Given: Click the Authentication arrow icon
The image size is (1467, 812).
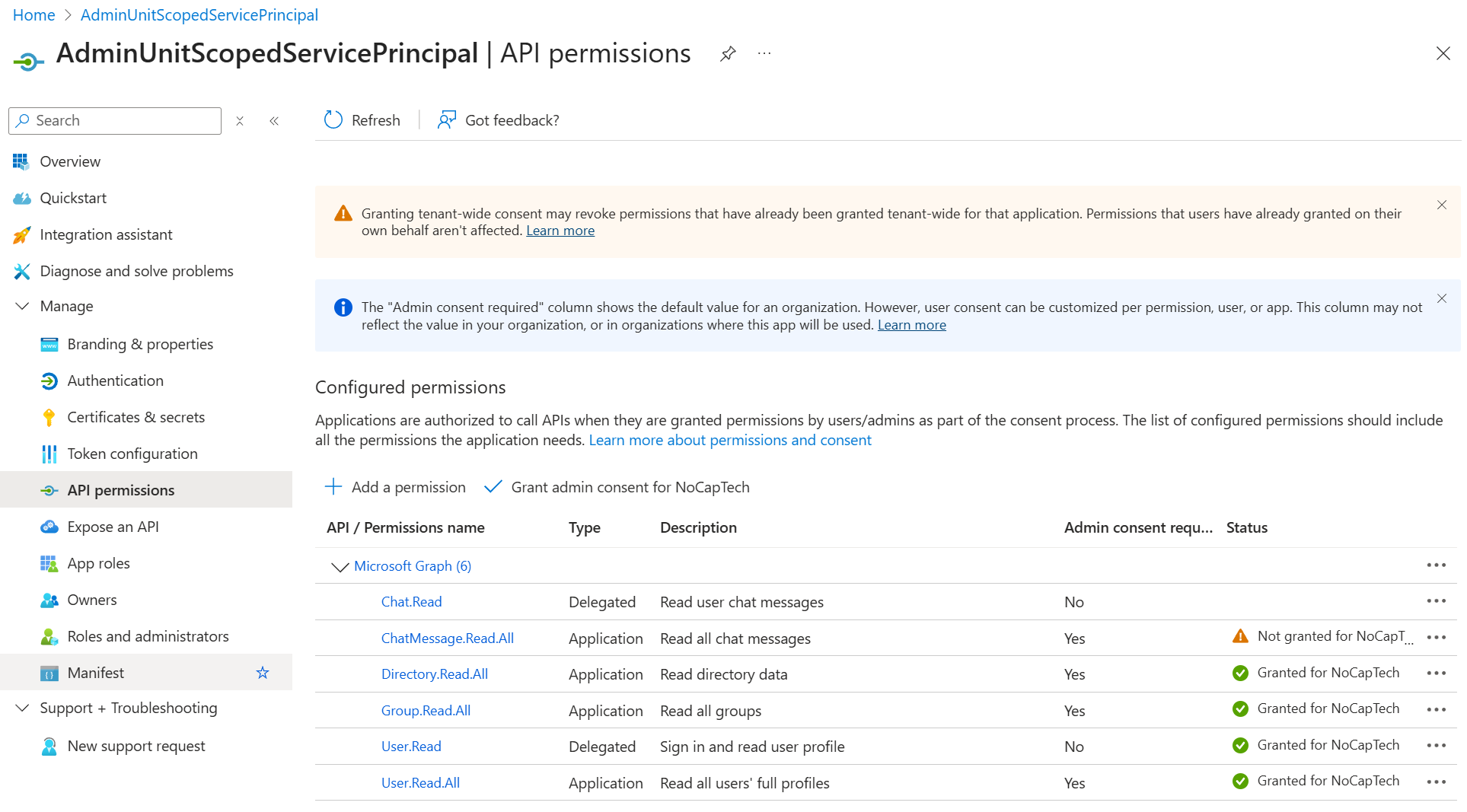Looking at the screenshot, I should click(49, 381).
